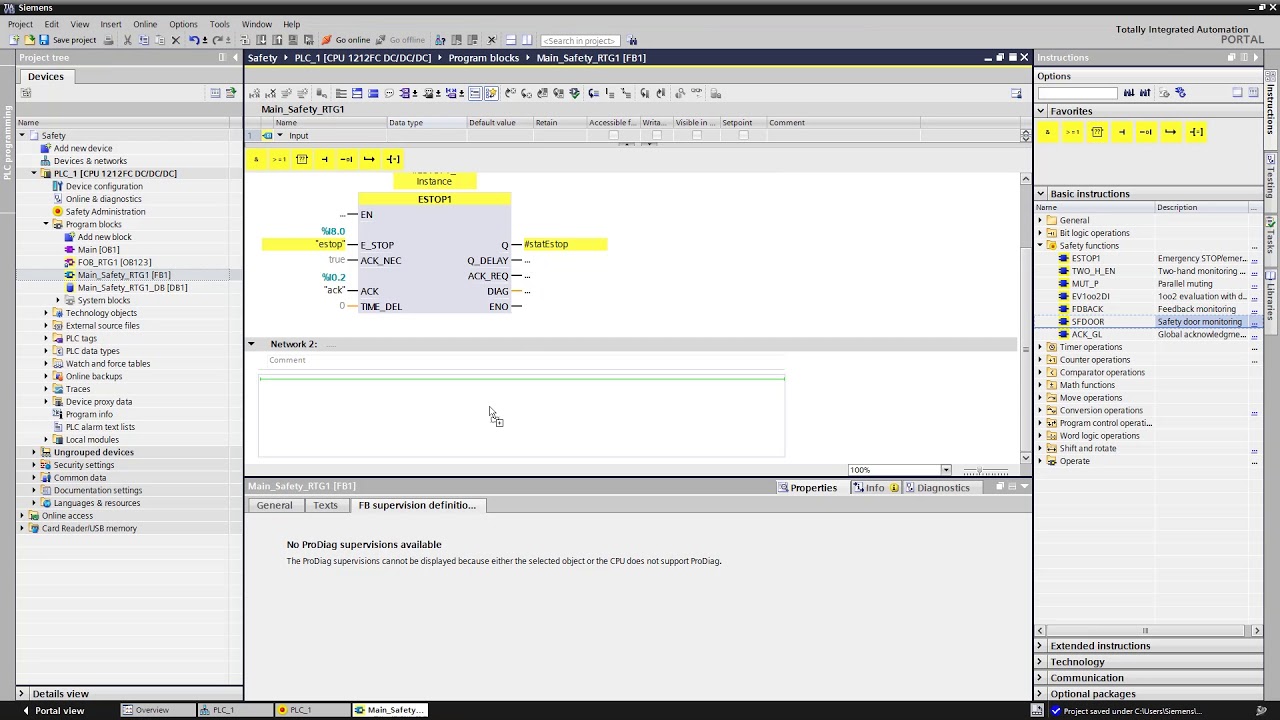
Task: Open the Overview taskbar button
Action: click(158, 710)
